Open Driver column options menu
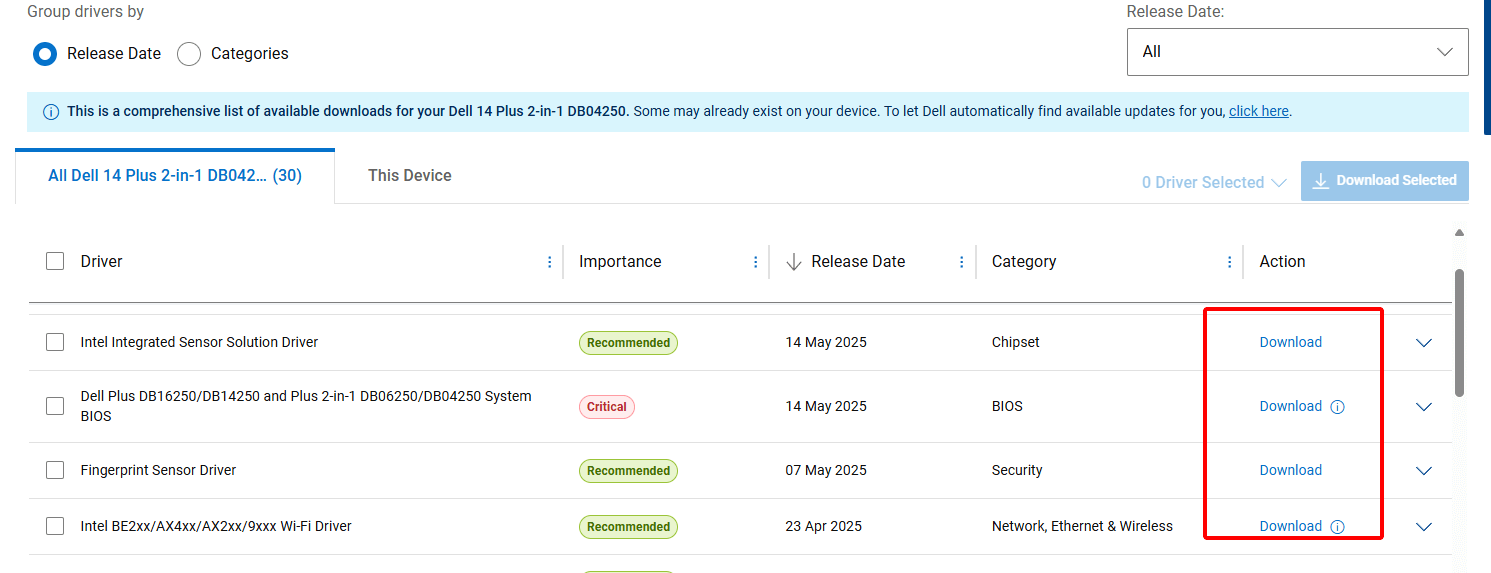Screen dimensions: 1491x573 point(550,262)
